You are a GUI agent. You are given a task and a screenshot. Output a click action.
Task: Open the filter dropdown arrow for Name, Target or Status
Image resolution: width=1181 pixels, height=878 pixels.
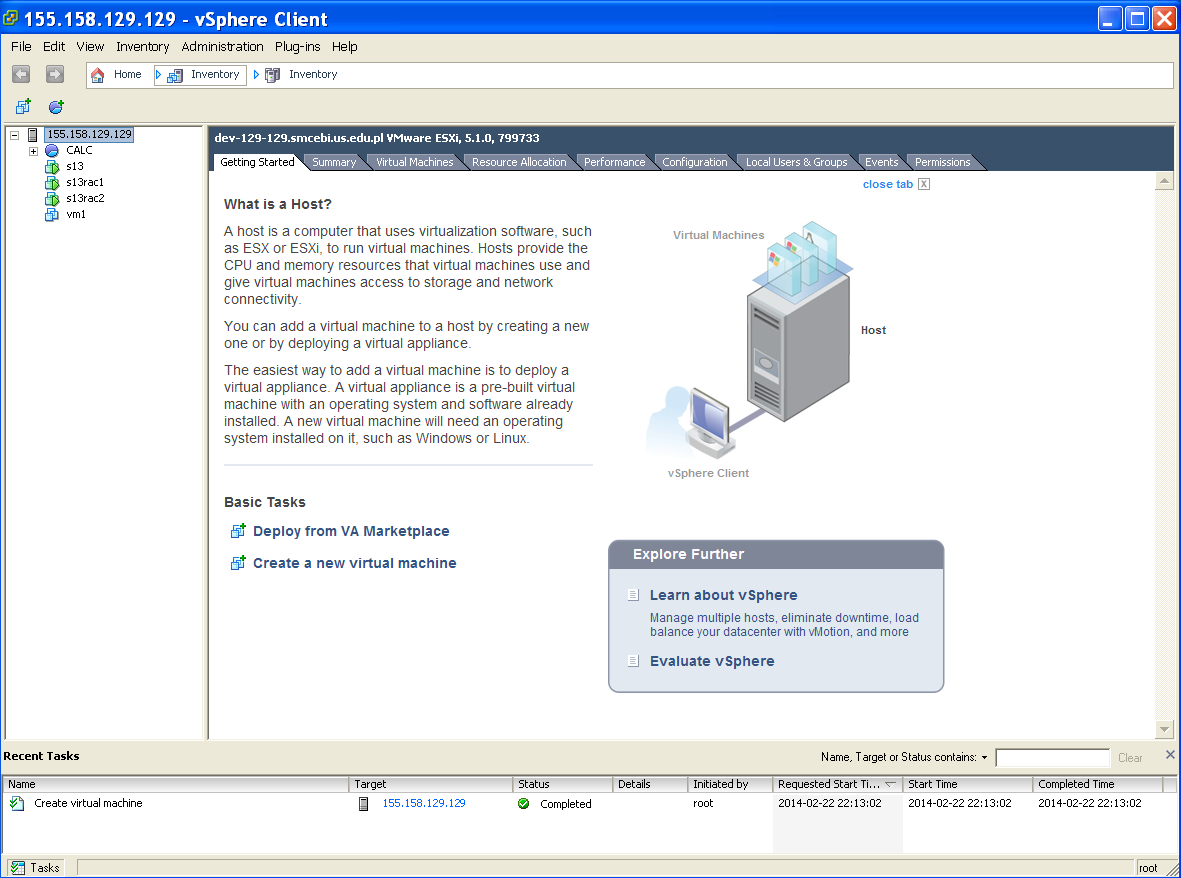coord(984,758)
